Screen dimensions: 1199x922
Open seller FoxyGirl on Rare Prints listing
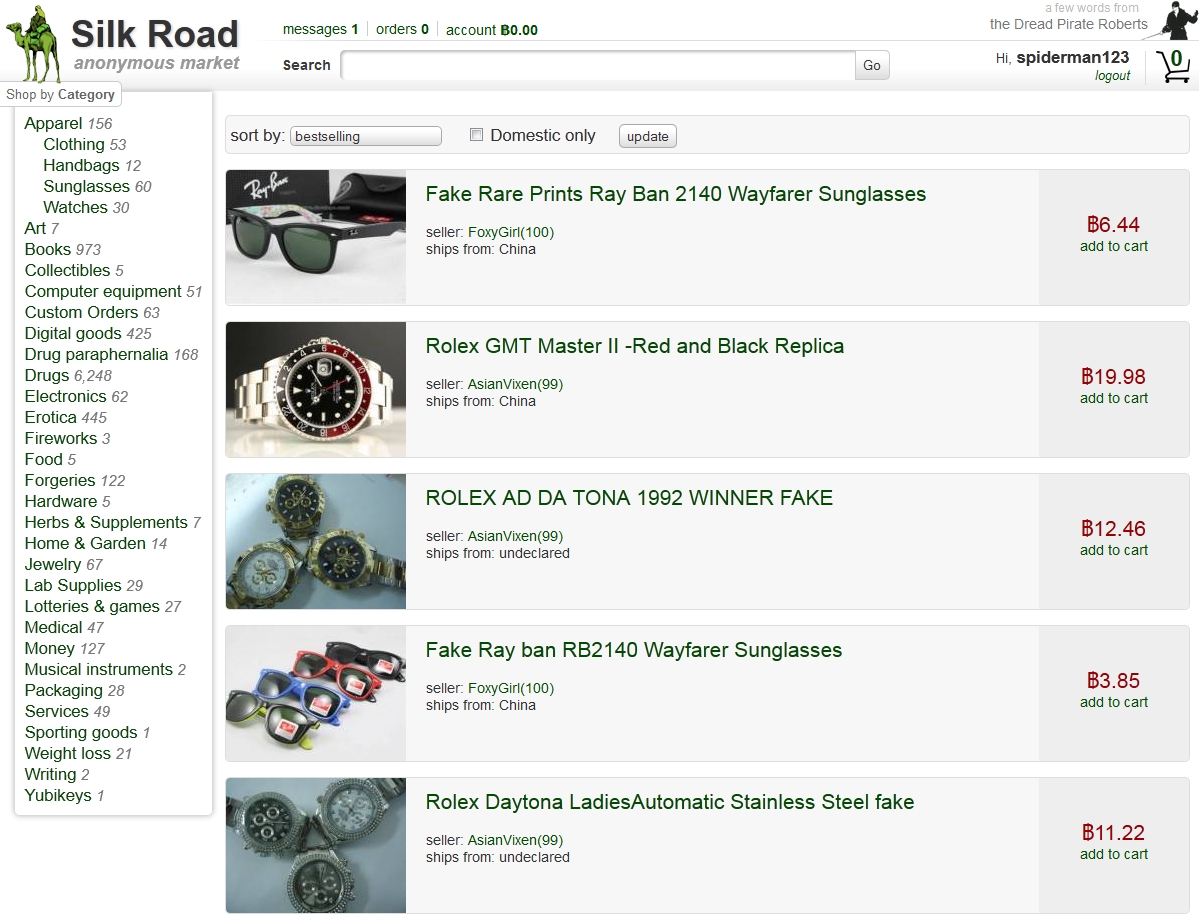(x=511, y=232)
